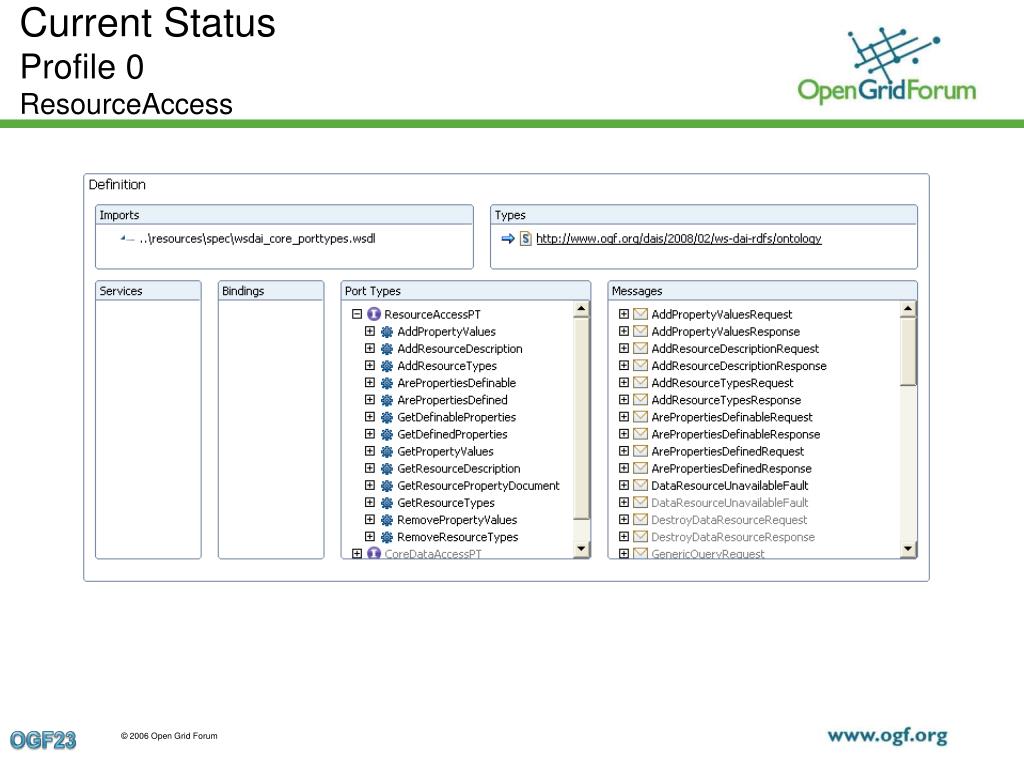1024x768 pixels.
Task: Click the gear icon beside RemoveResourceTypes operation
Action: 387,537
